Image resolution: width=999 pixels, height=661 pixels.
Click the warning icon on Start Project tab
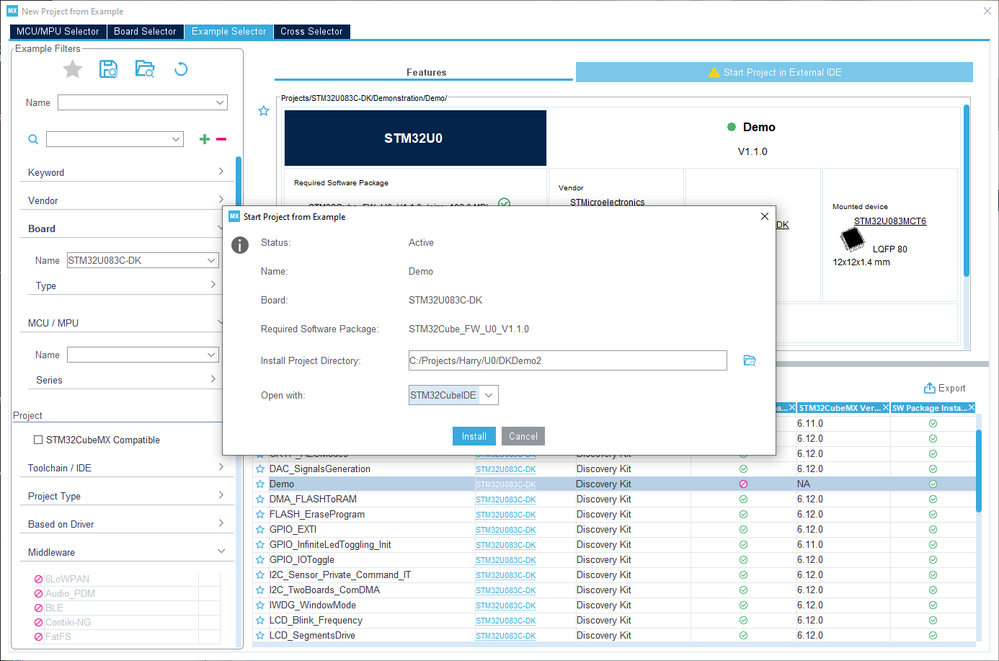coord(714,73)
